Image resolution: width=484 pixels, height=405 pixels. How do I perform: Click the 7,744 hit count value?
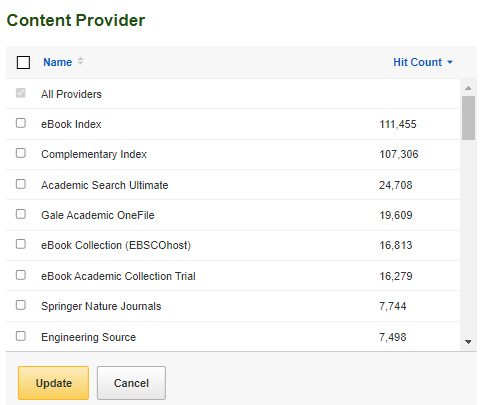pyautogui.click(x=393, y=306)
